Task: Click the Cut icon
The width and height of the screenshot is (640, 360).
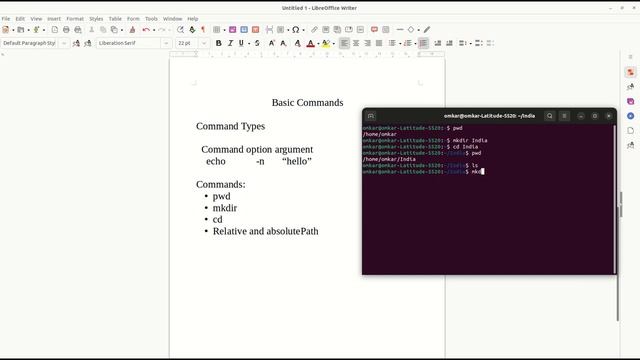Action: pyautogui.click(x=91, y=30)
